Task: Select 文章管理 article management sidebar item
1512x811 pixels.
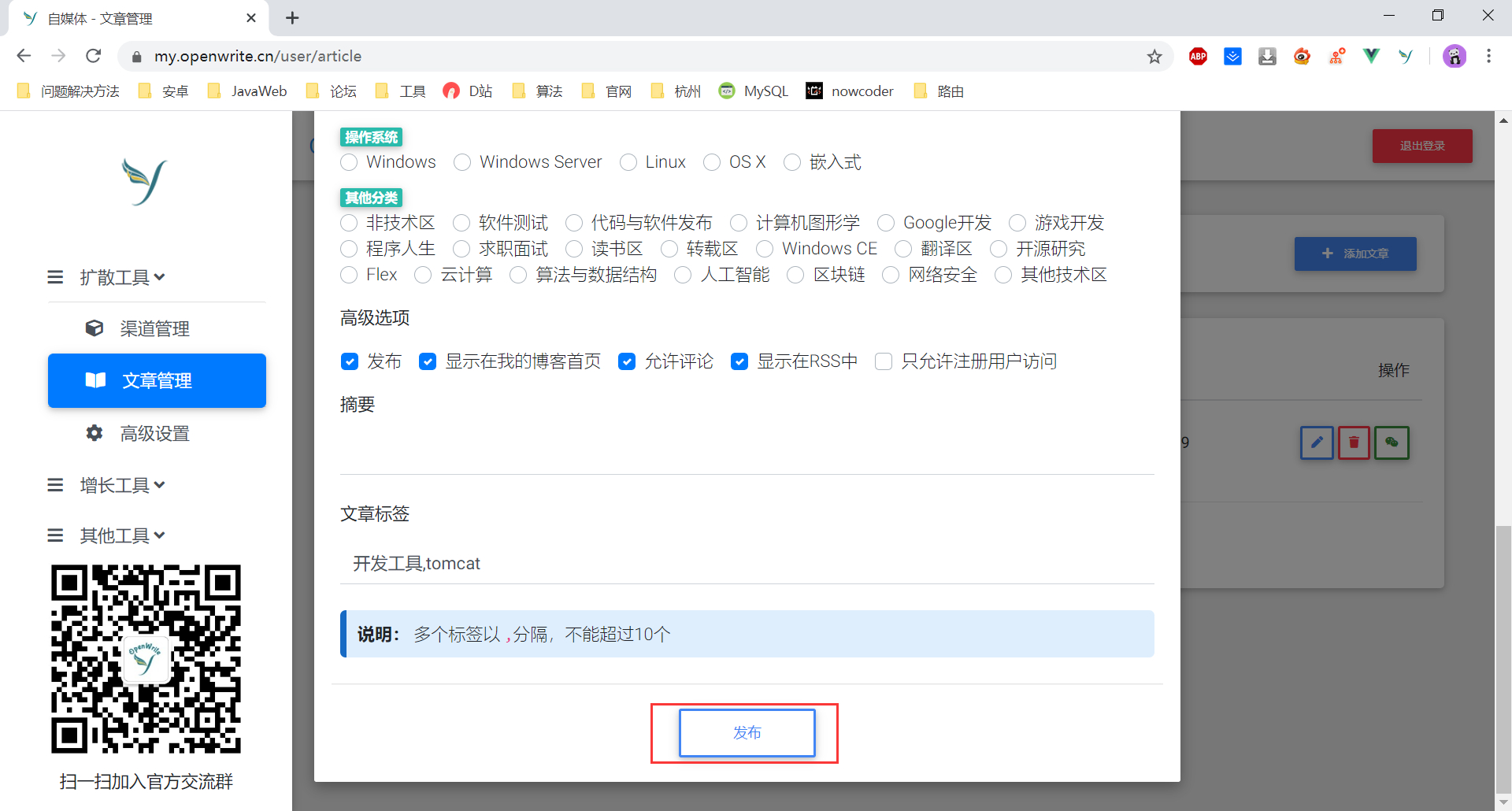Action: pyautogui.click(x=156, y=380)
